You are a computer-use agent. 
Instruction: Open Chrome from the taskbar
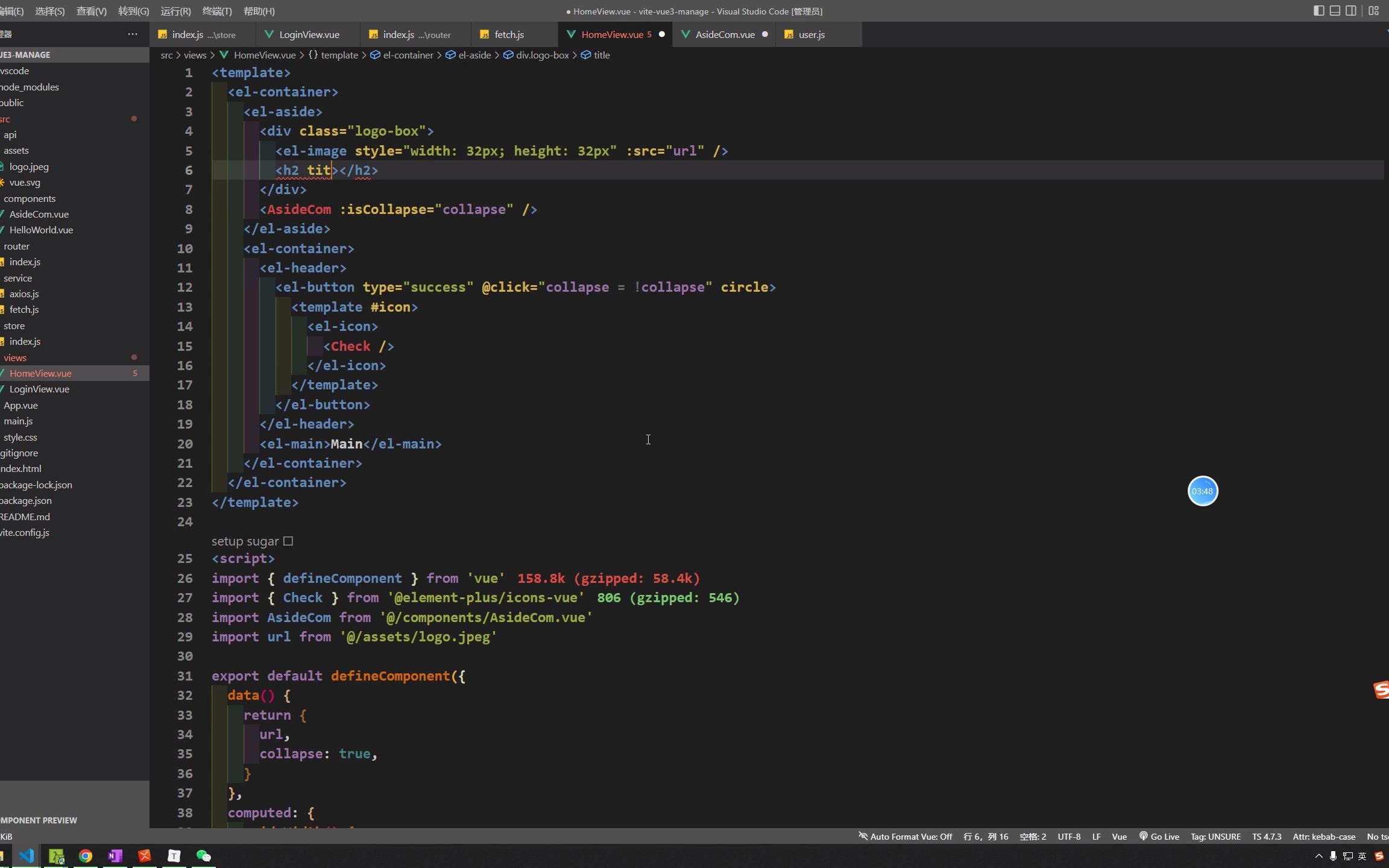pos(86,856)
